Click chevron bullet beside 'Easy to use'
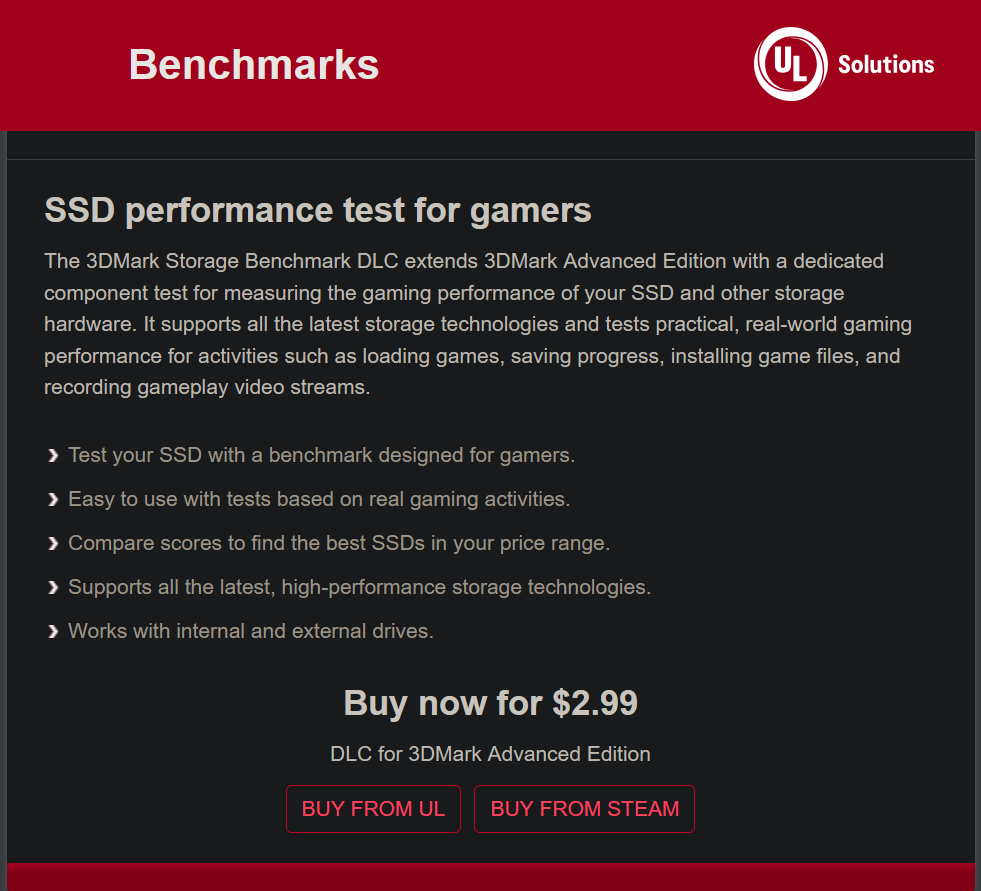The height and width of the screenshot is (891, 981). click(x=53, y=499)
